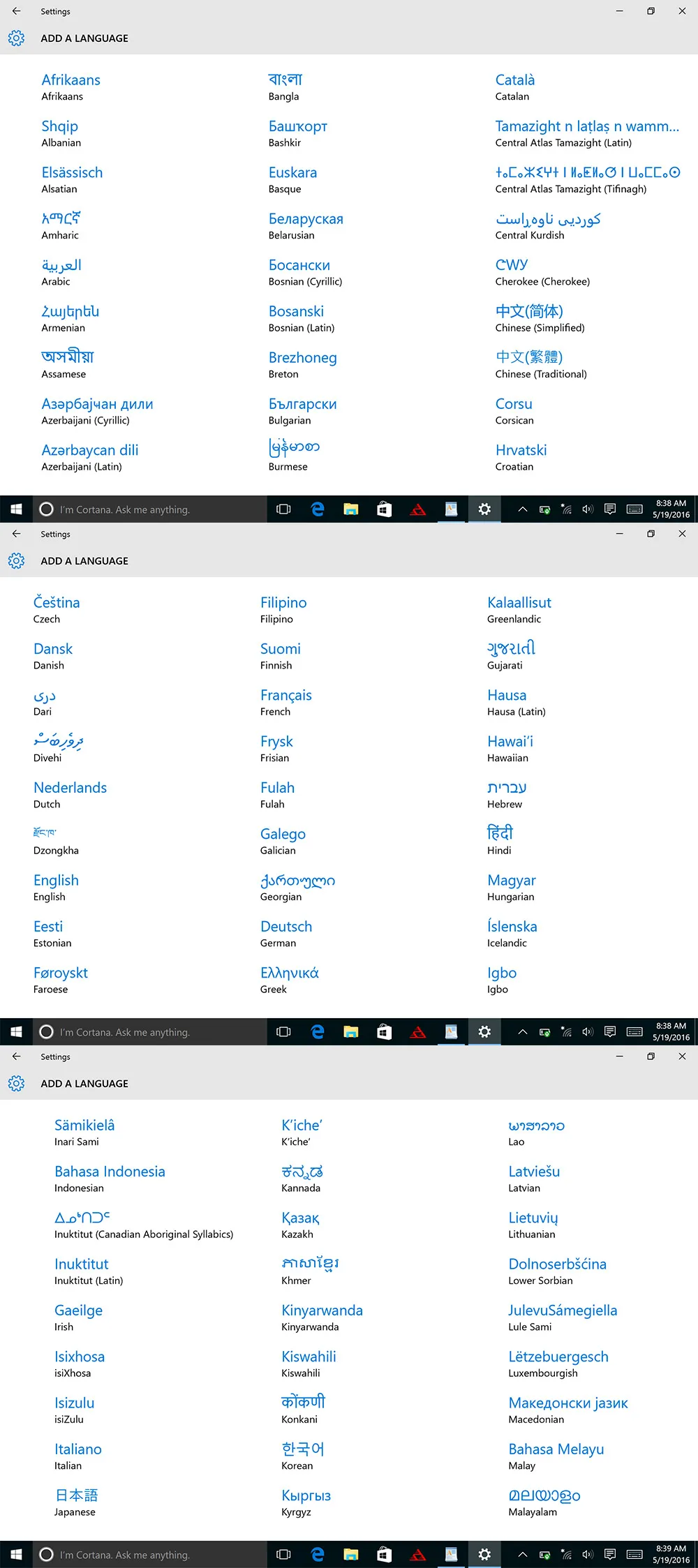This screenshot has width=698, height=1568.
Task: Add Deutsch German
Action: (x=286, y=934)
